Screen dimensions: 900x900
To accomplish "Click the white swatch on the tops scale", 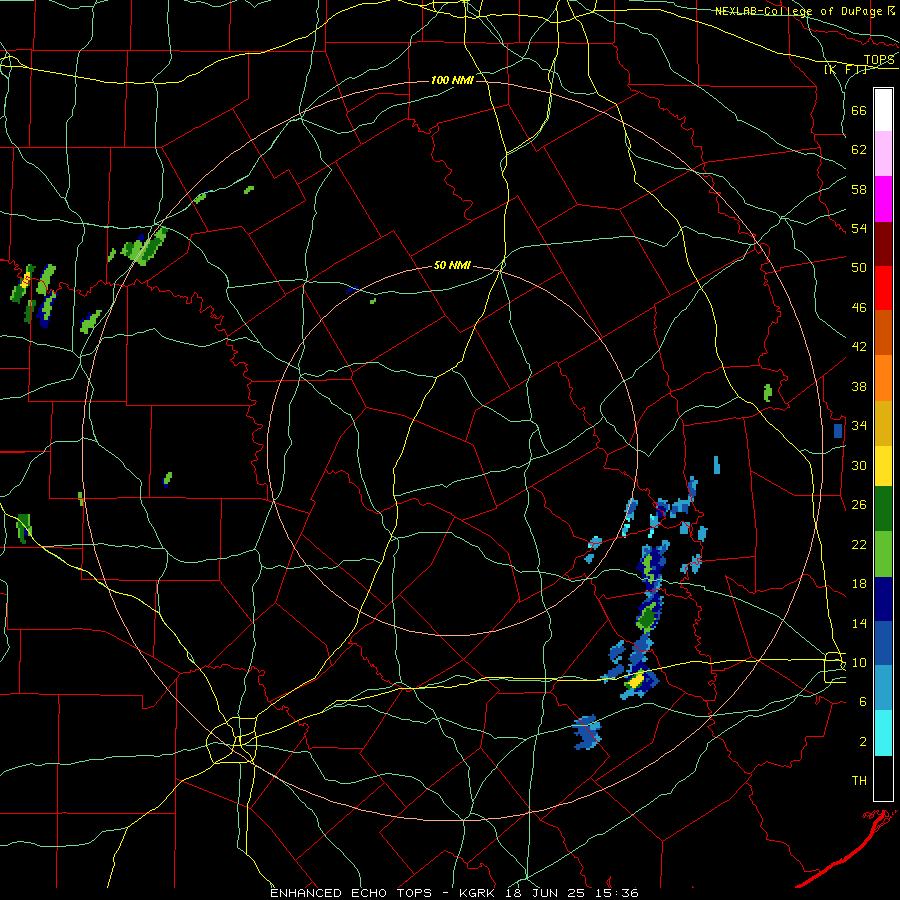I will (883, 110).
